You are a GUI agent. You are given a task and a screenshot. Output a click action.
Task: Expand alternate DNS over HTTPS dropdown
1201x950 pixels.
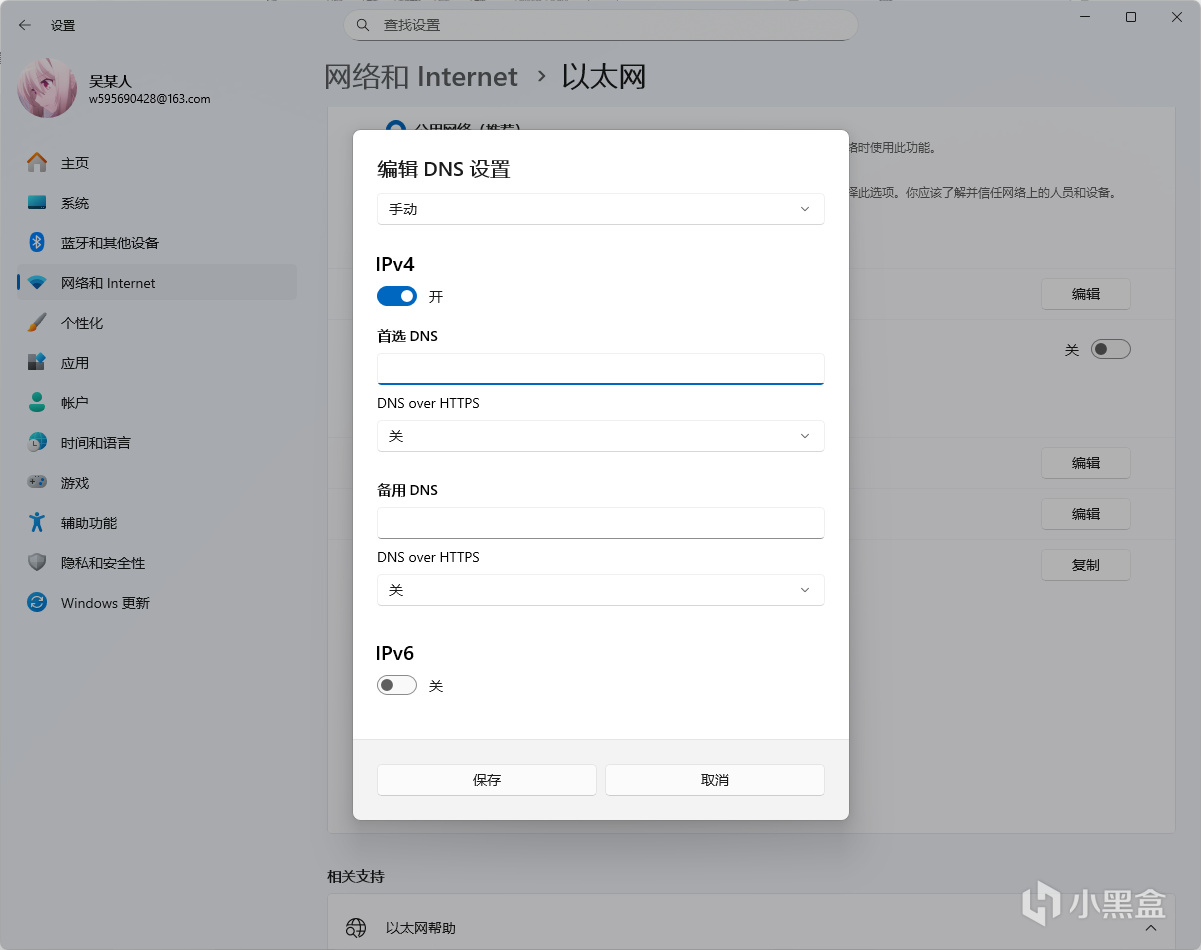coord(600,590)
